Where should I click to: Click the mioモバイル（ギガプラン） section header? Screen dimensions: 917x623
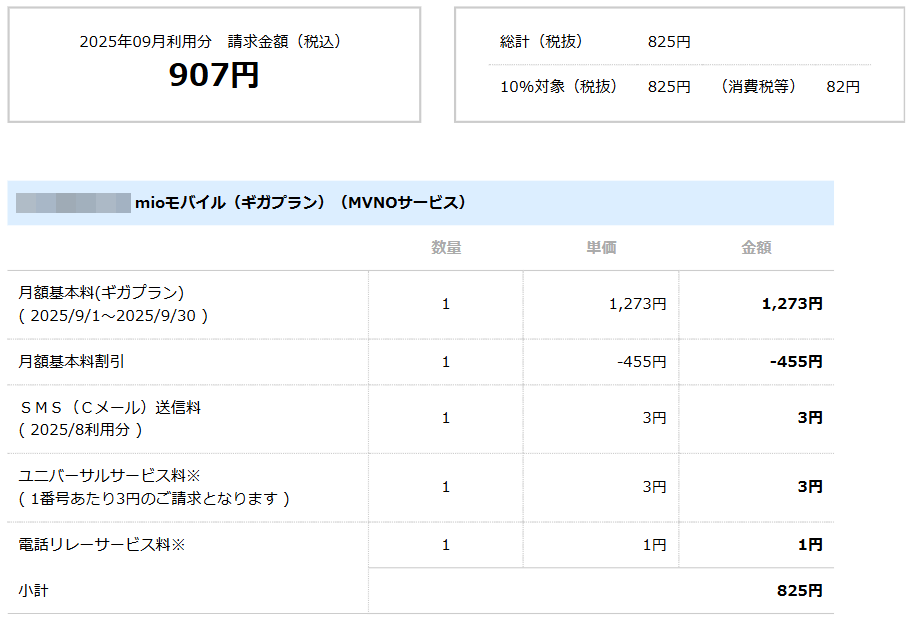(301, 203)
